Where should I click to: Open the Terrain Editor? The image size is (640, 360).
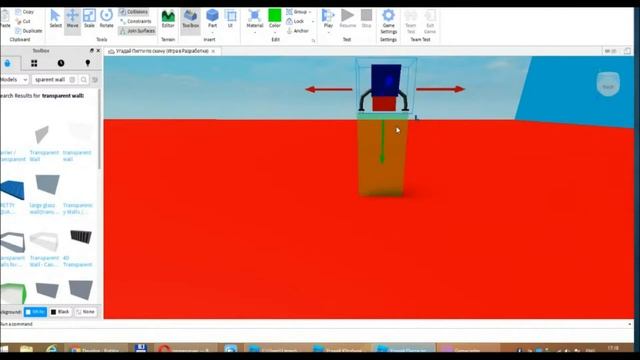pos(168,19)
